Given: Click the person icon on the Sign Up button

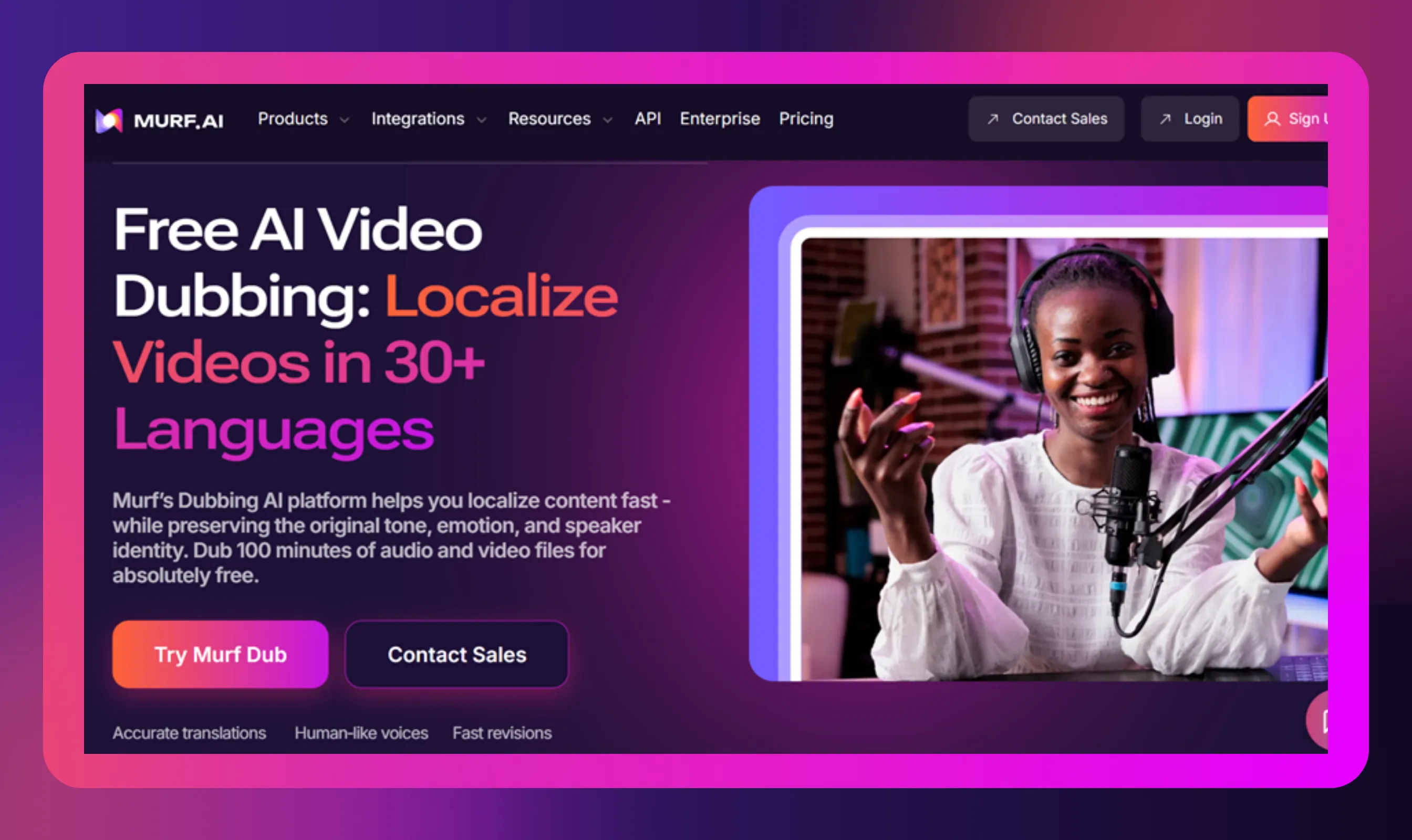Looking at the screenshot, I should 1273,119.
